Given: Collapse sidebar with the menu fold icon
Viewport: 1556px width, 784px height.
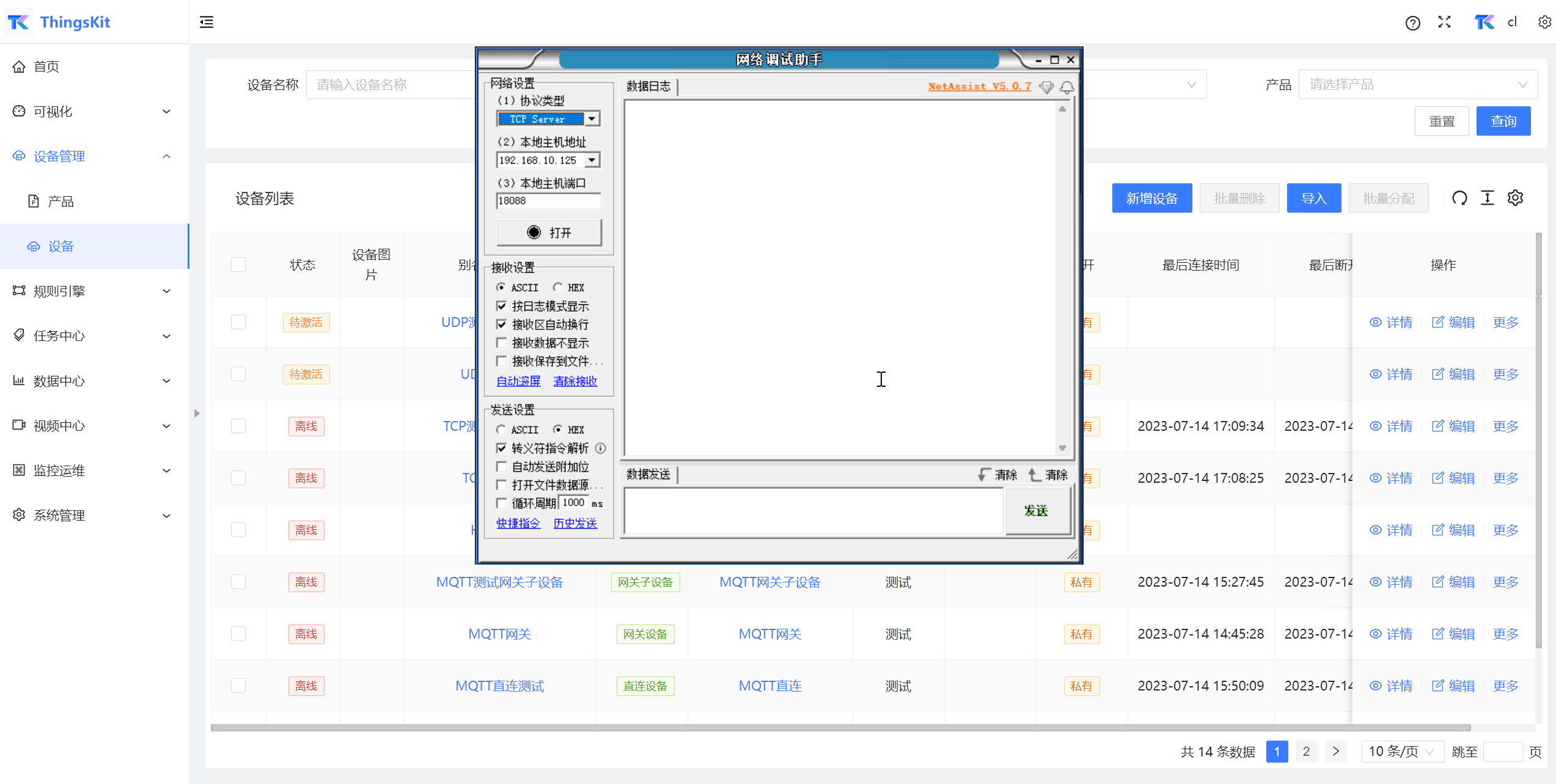Looking at the screenshot, I should pos(207,23).
